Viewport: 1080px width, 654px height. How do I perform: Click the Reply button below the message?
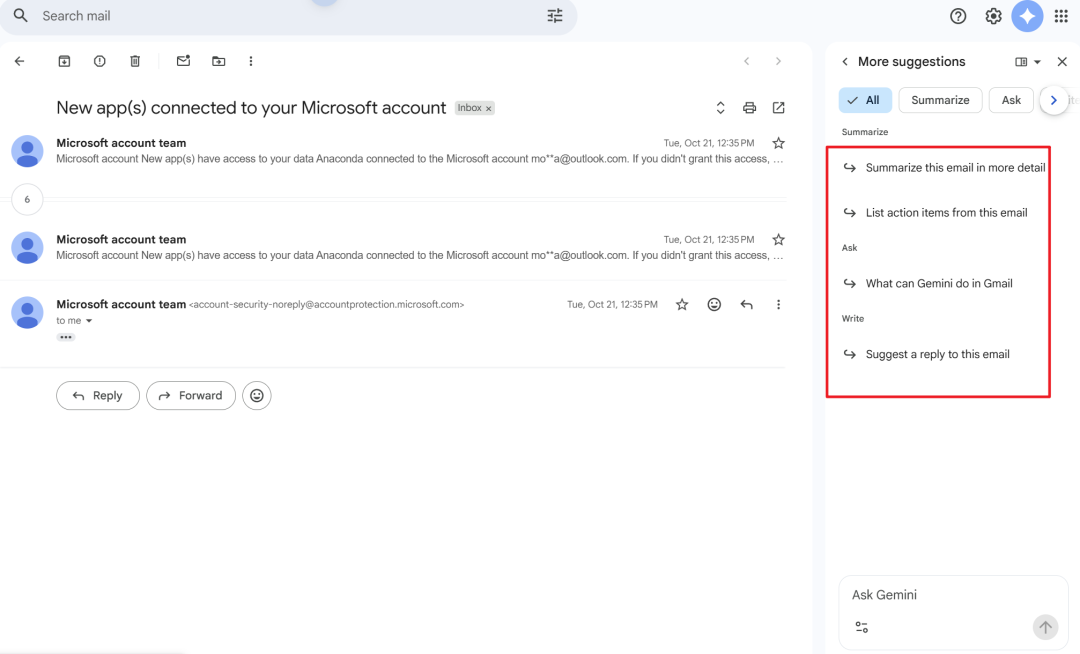(98, 395)
